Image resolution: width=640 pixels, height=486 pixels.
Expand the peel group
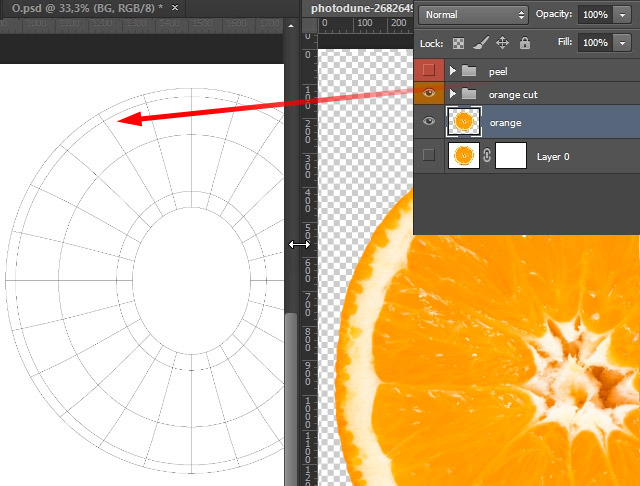[x=452, y=71]
